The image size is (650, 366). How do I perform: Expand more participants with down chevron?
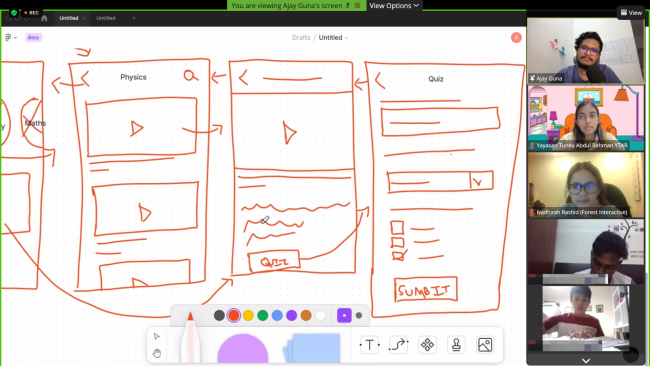pos(586,361)
